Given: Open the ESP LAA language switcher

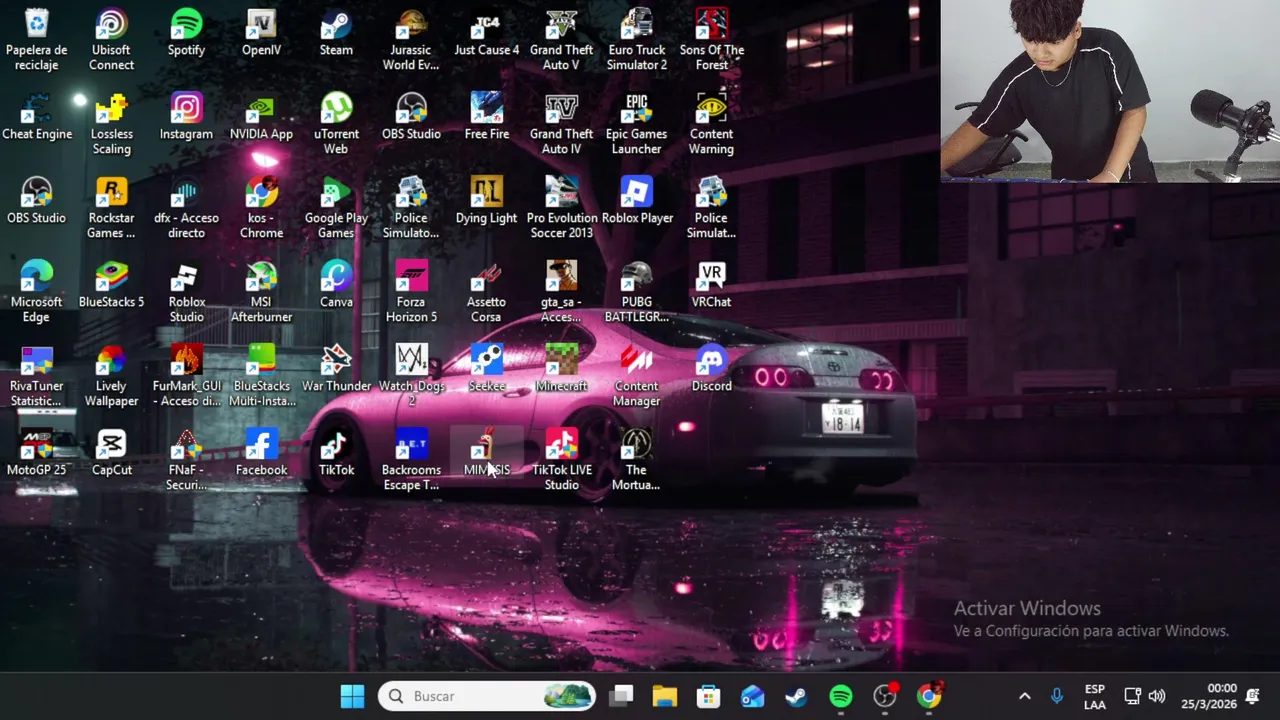Looking at the screenshot, I should (x=1095, y=697).
